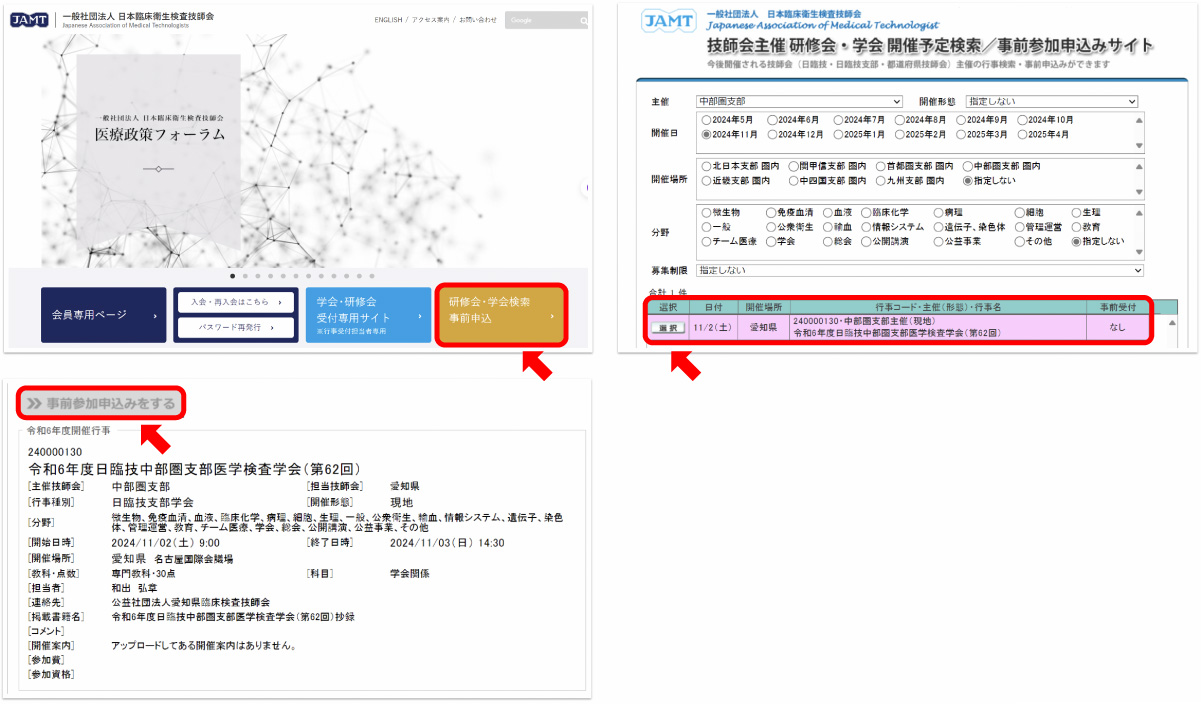Click the first active carousel dot
Screen dimensions: 1201x704
tap(233, 275)
